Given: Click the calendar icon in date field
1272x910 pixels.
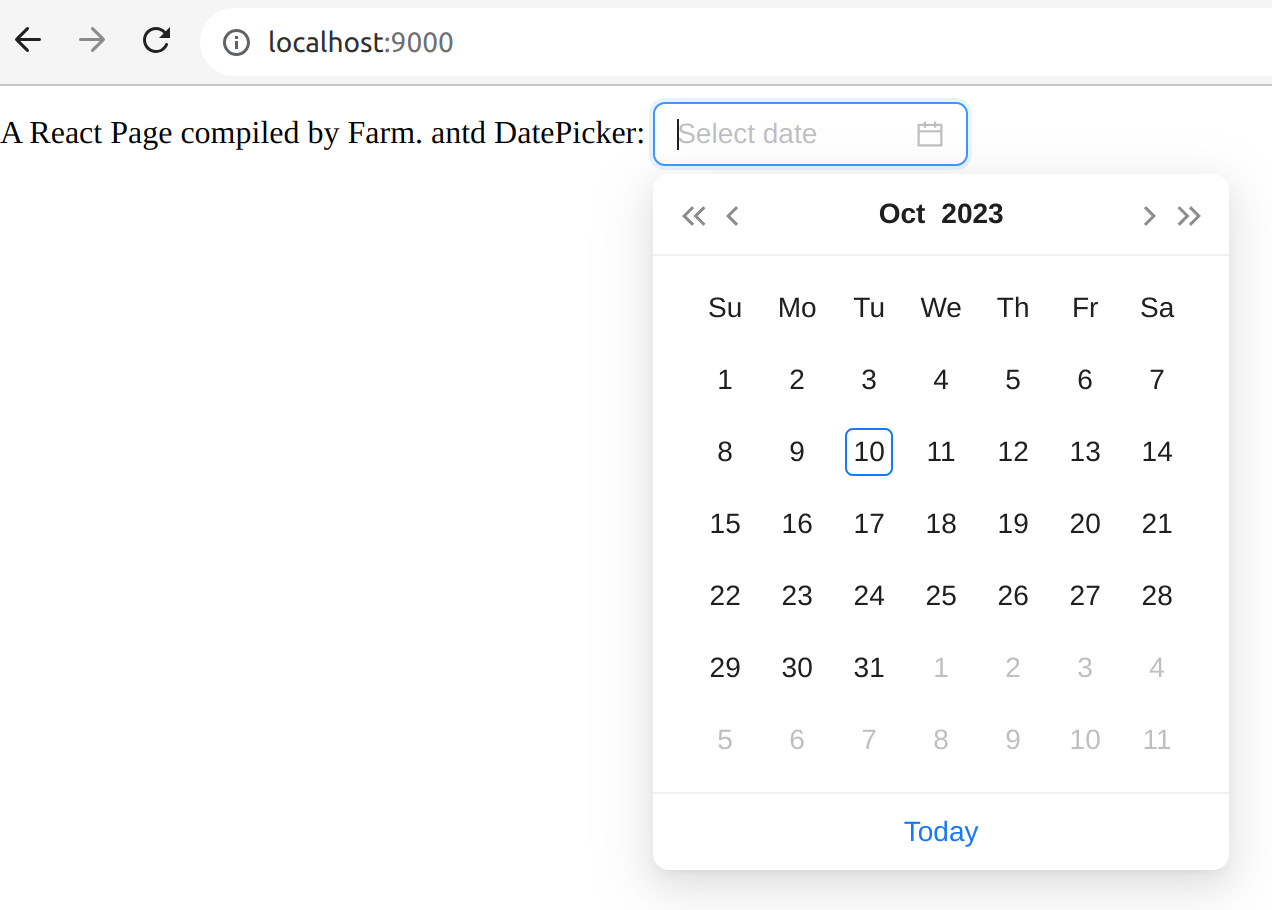Looking at the screenshot, I should [930, 134].
